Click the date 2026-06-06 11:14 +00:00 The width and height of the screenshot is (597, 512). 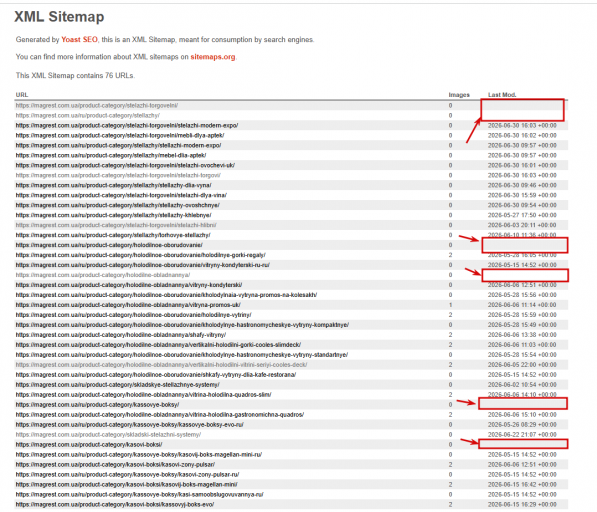point(522,305)
